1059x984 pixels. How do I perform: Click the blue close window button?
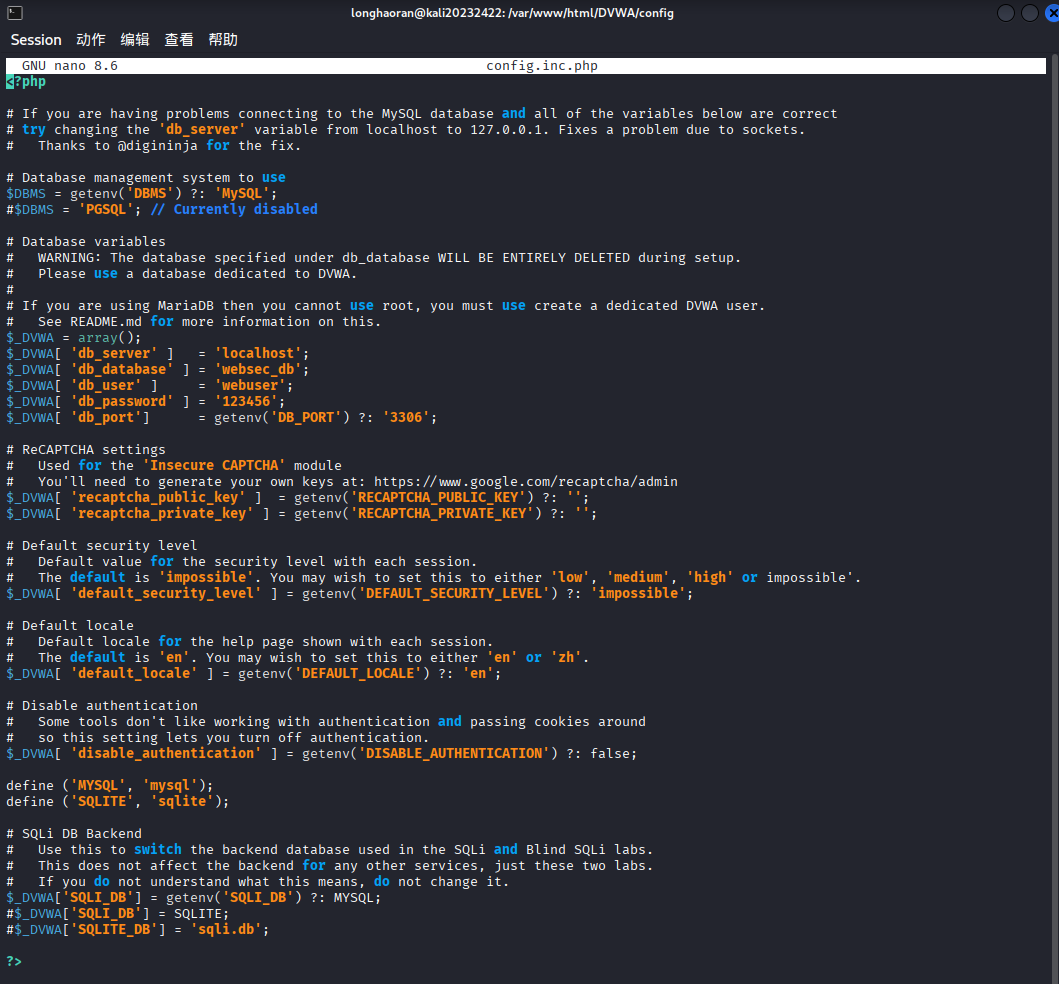[1052, 13]
